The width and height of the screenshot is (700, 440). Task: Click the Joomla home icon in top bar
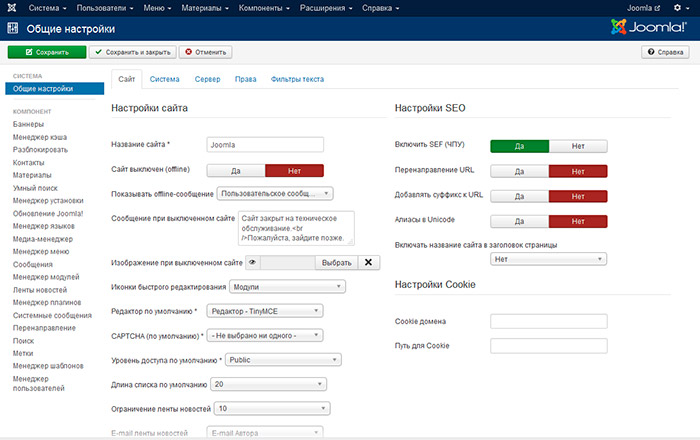(x=12, y=8)
